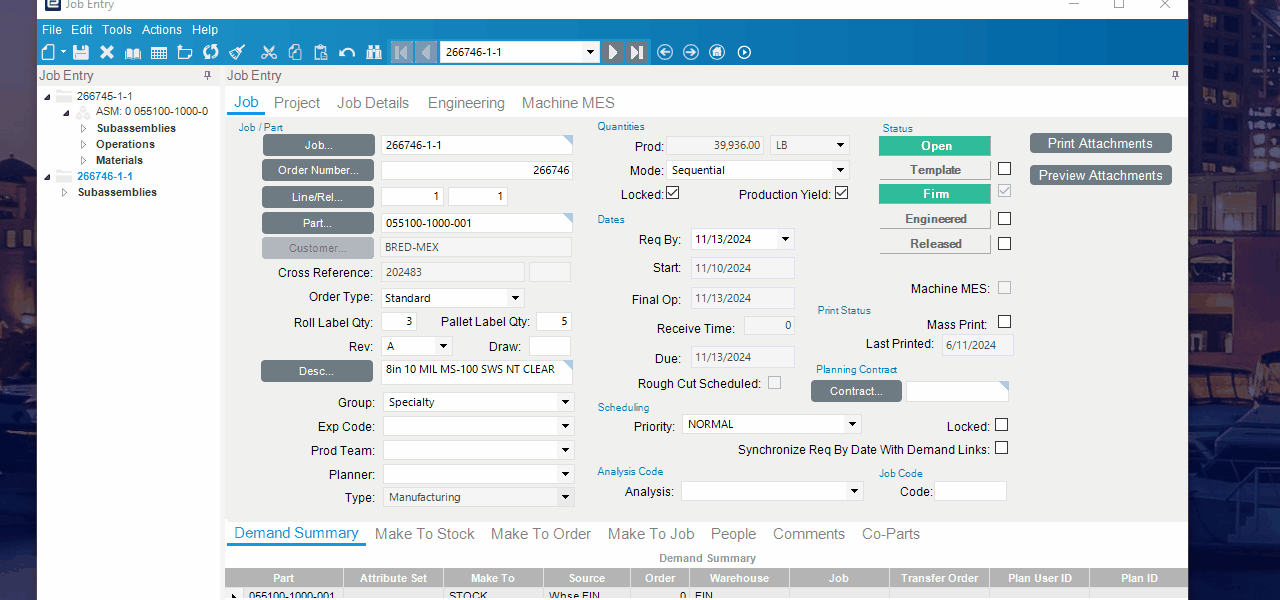Image resolution: width=1280 pixels, height=600 pixels.
Task: Click the circled forward arrow icon
Action: click(x=691, y=52)
